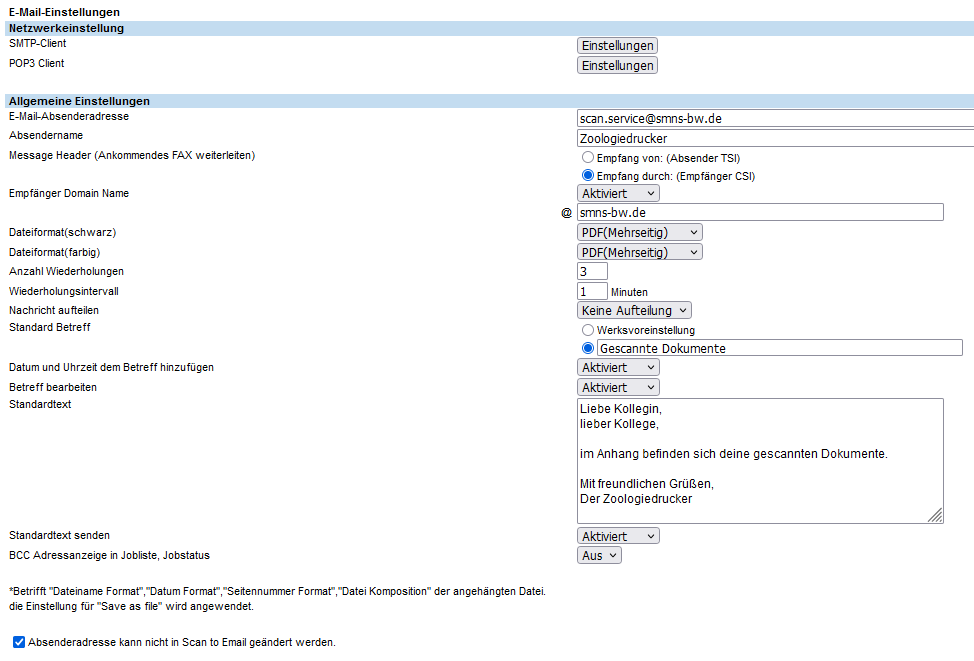
Task: Open Dateiformat(farbig) dropdown
Action: [x=639, y=252]
